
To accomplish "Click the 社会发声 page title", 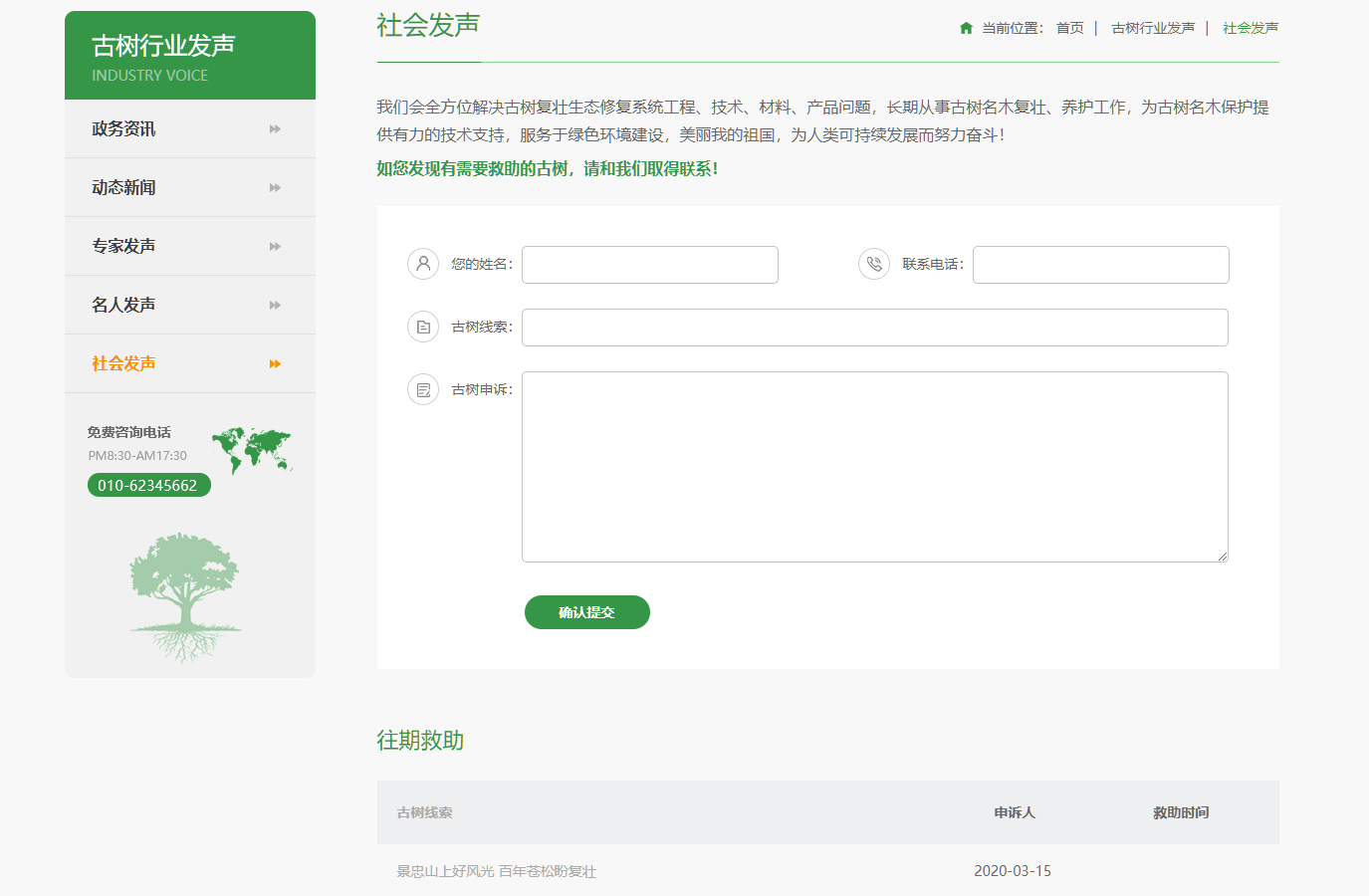I will click(428, 25).
